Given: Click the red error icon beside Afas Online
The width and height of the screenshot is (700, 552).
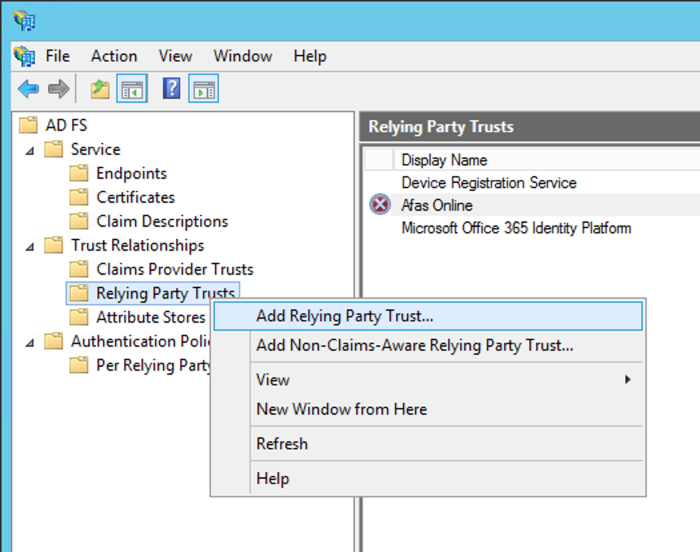Looking at the screenshot, I should (x=380, y=205).
